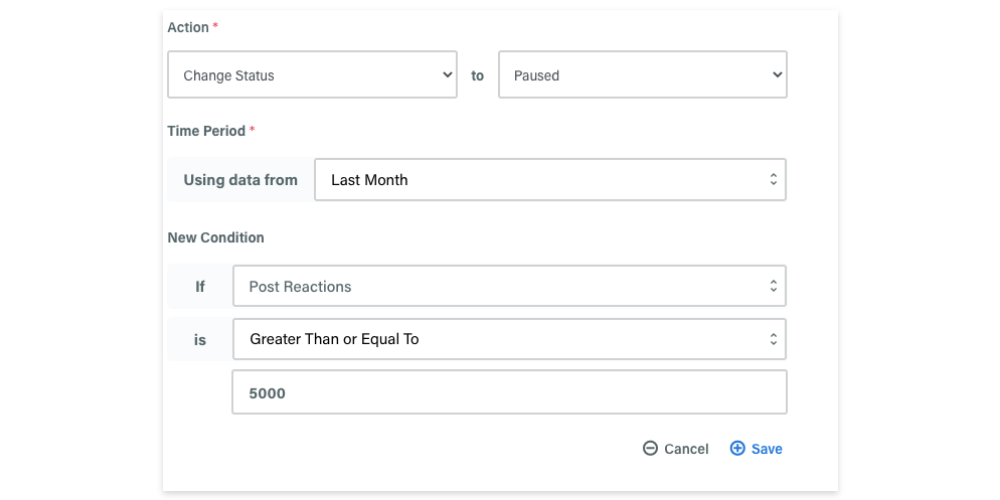Click the Action field label
Screen dimensions: 1000x500
pyautogui.click(x=188, y=27)
